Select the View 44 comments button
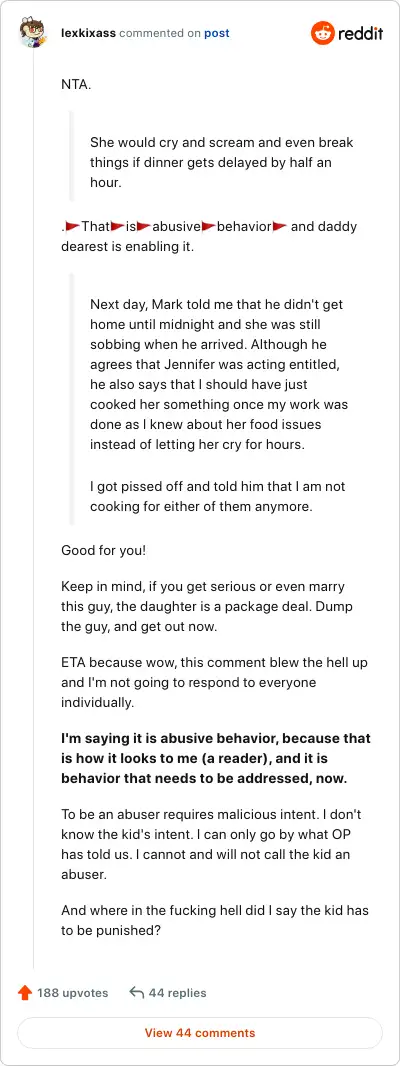The width and height of the screenshot is (400, 1066). (x=200, y=1033)
